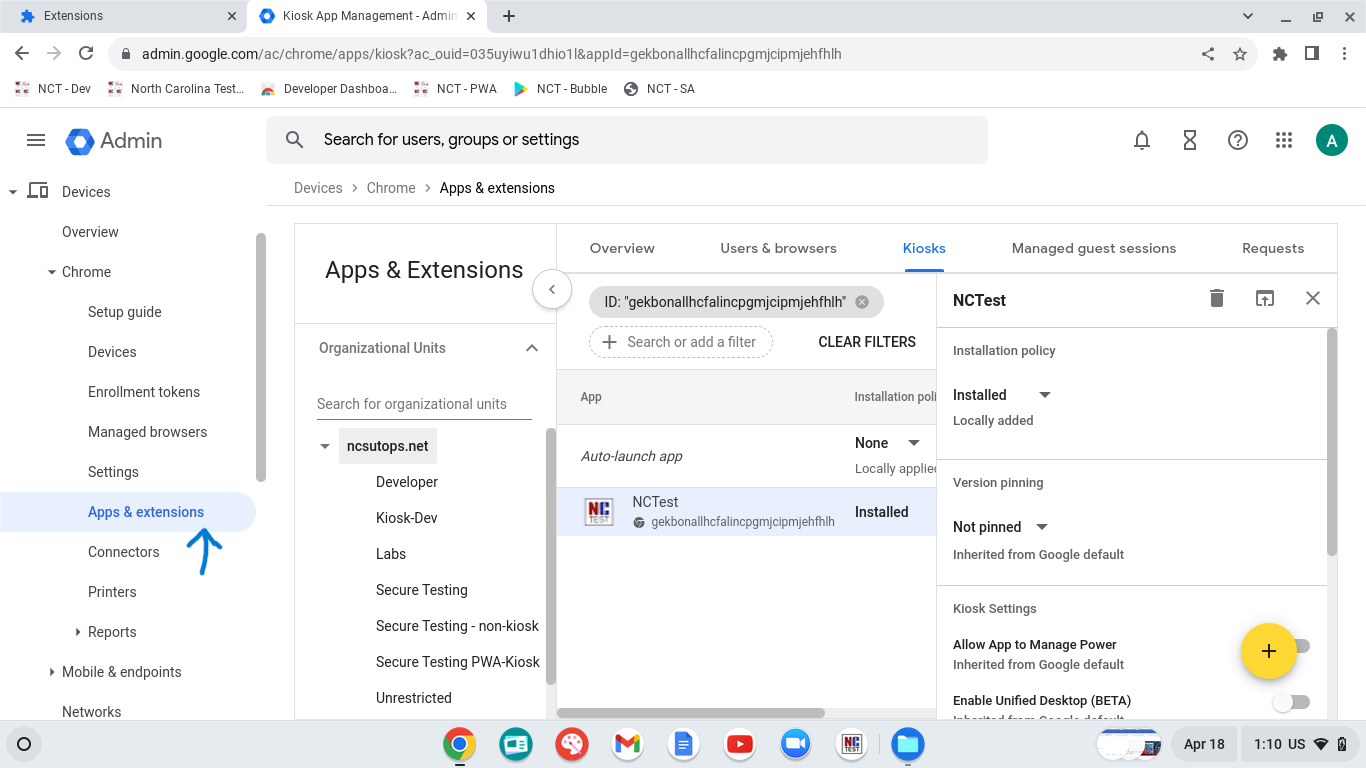
Task: Select the Kiosk-Dev organizational unit
Action: 407,518
